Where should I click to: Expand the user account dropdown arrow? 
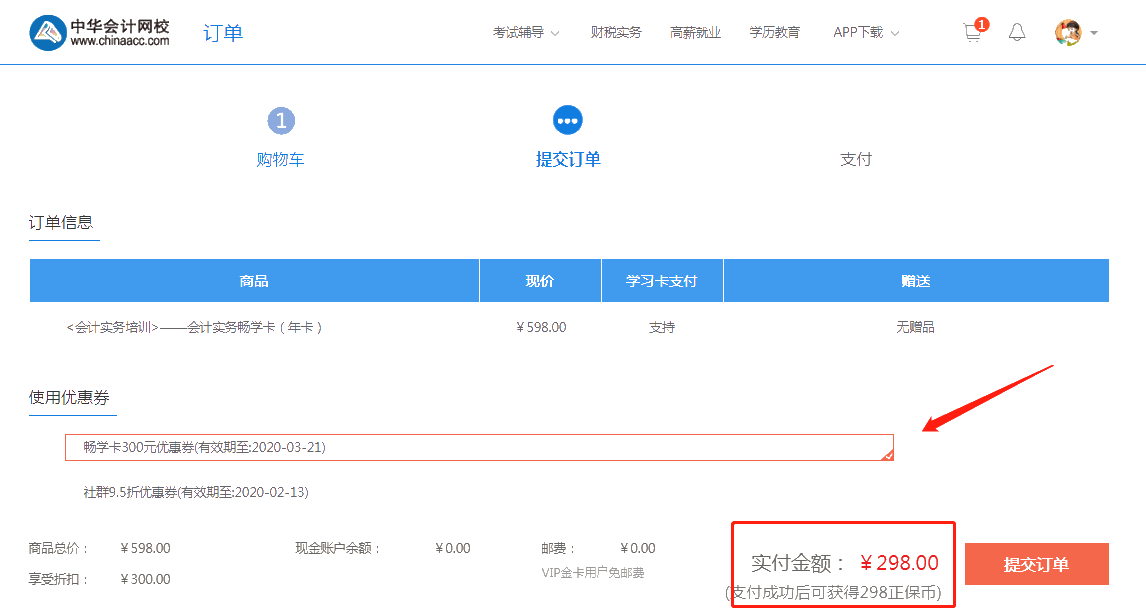click(1094, 33)
